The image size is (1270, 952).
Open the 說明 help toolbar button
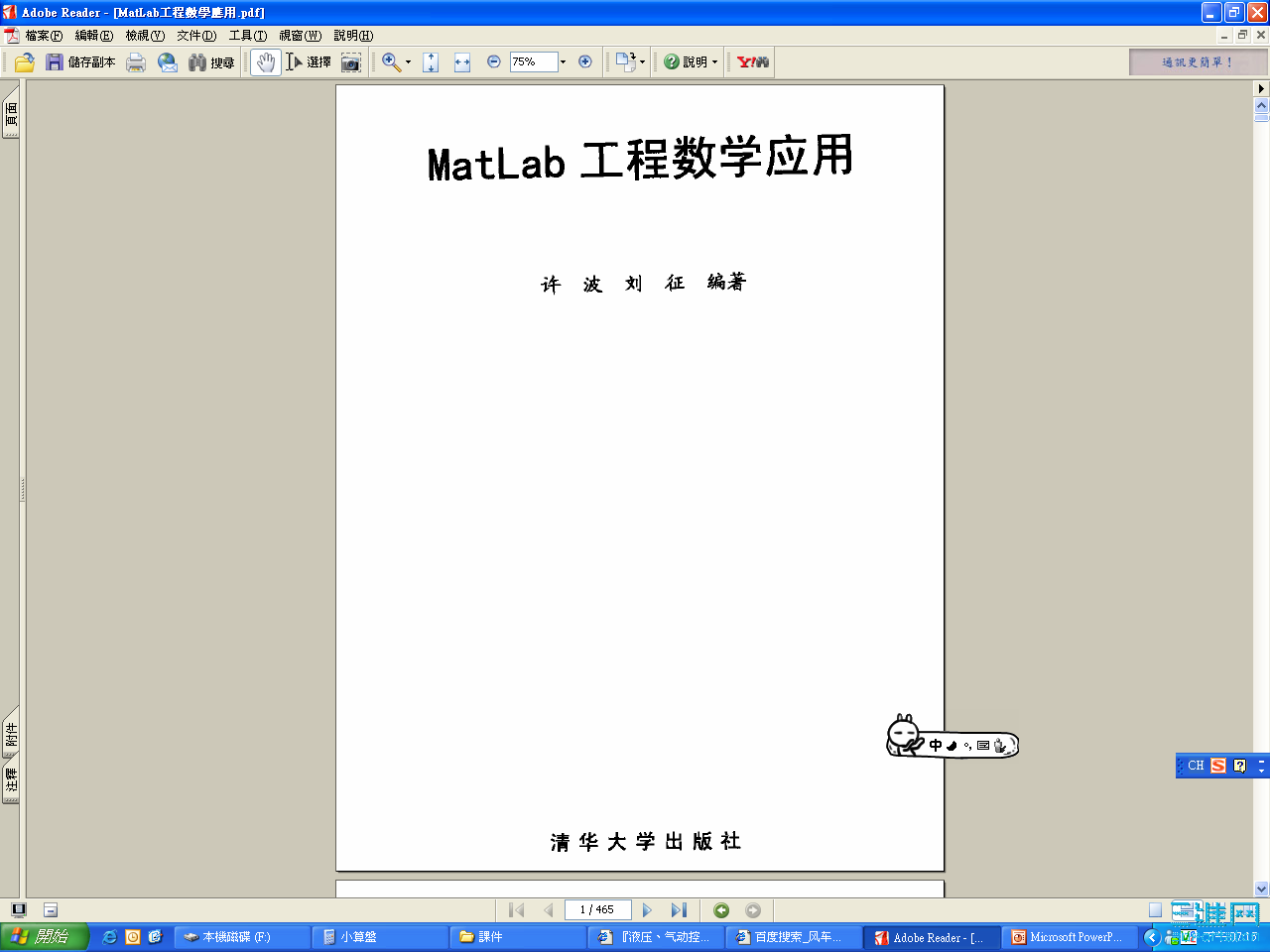click(x=686, y=62)
